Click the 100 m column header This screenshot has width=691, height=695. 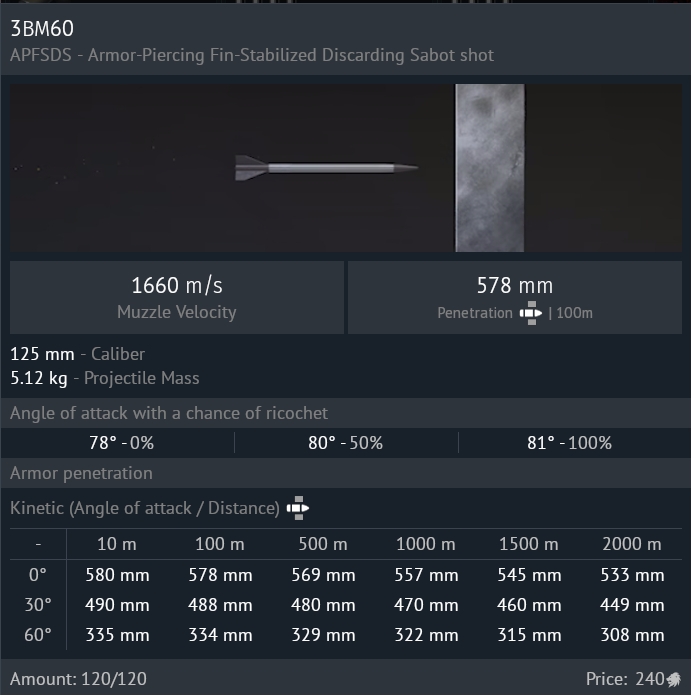click(220, 544)
